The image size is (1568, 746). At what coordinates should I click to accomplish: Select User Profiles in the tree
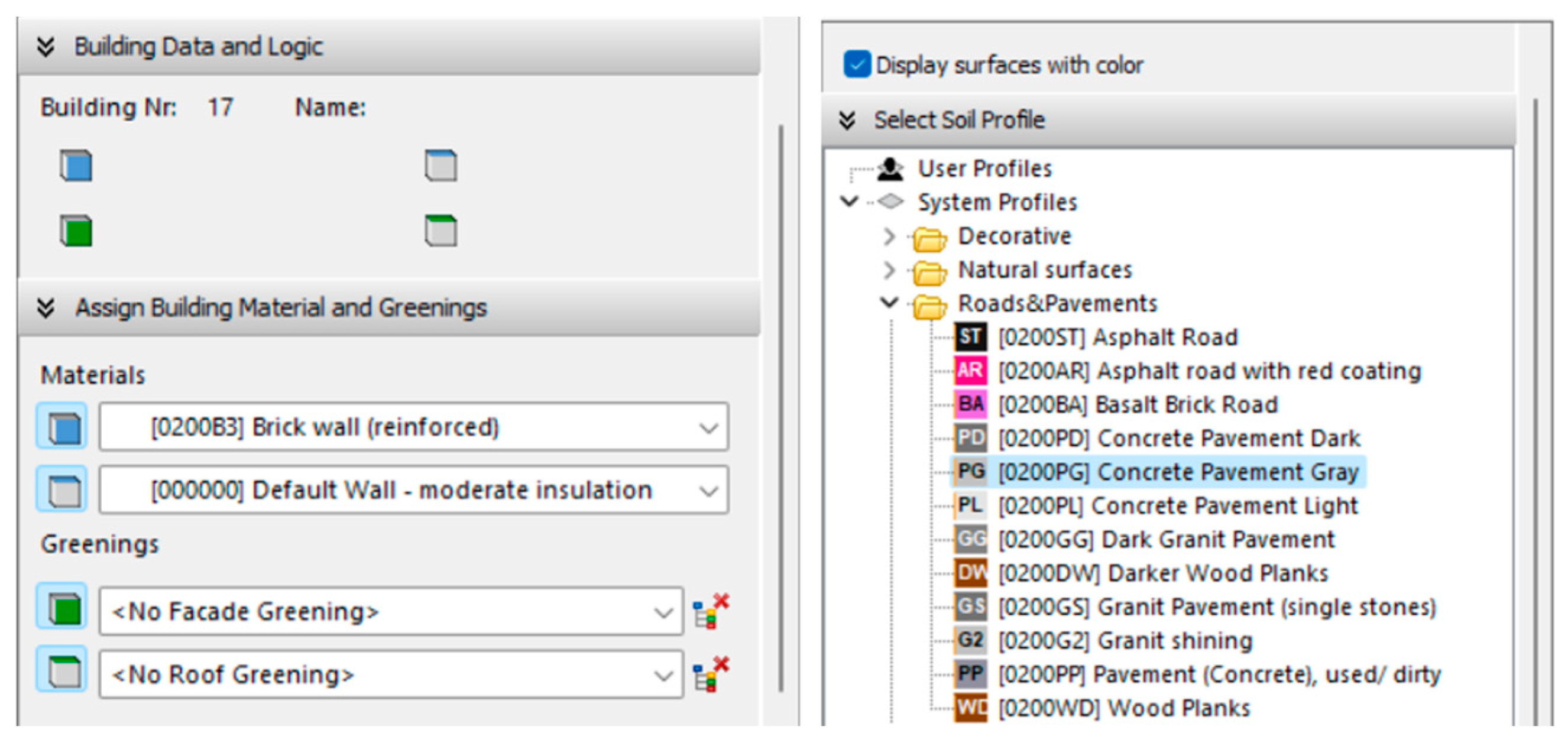(984, 168)
